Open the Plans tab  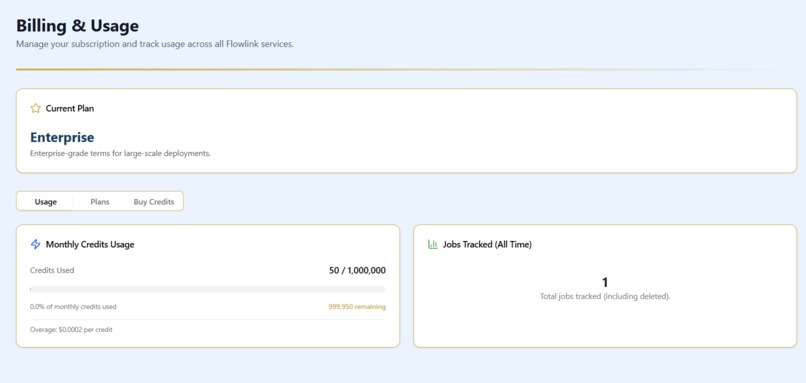(100, 202)
